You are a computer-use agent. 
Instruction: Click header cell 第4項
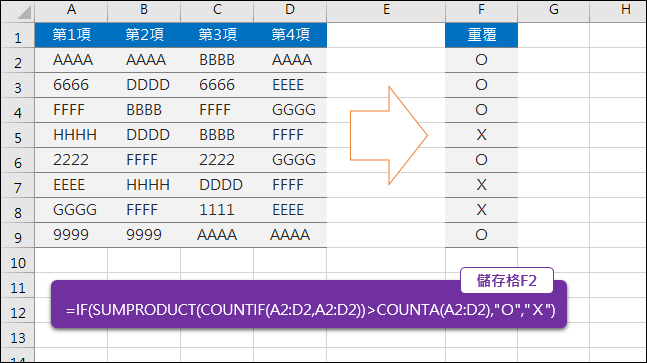coord(290,35)
